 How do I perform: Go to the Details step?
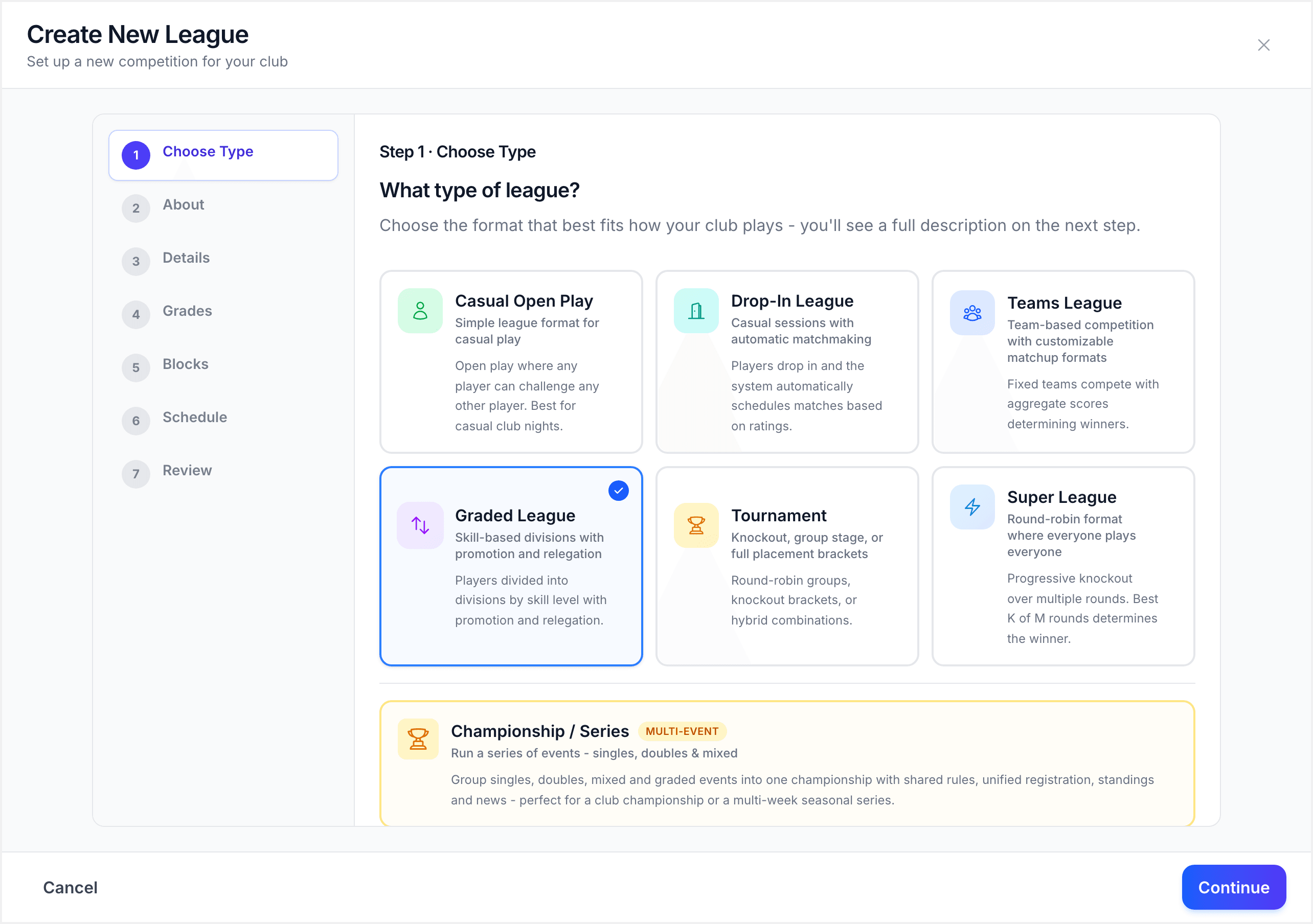(x=223, y=261)
